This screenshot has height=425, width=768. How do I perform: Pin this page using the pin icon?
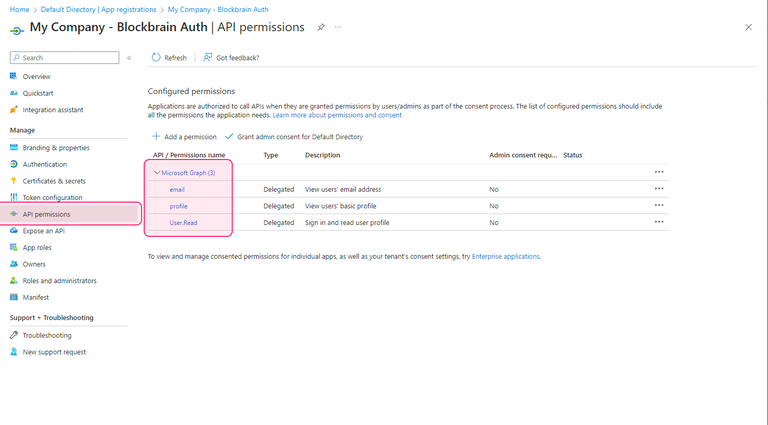(321, 27)
